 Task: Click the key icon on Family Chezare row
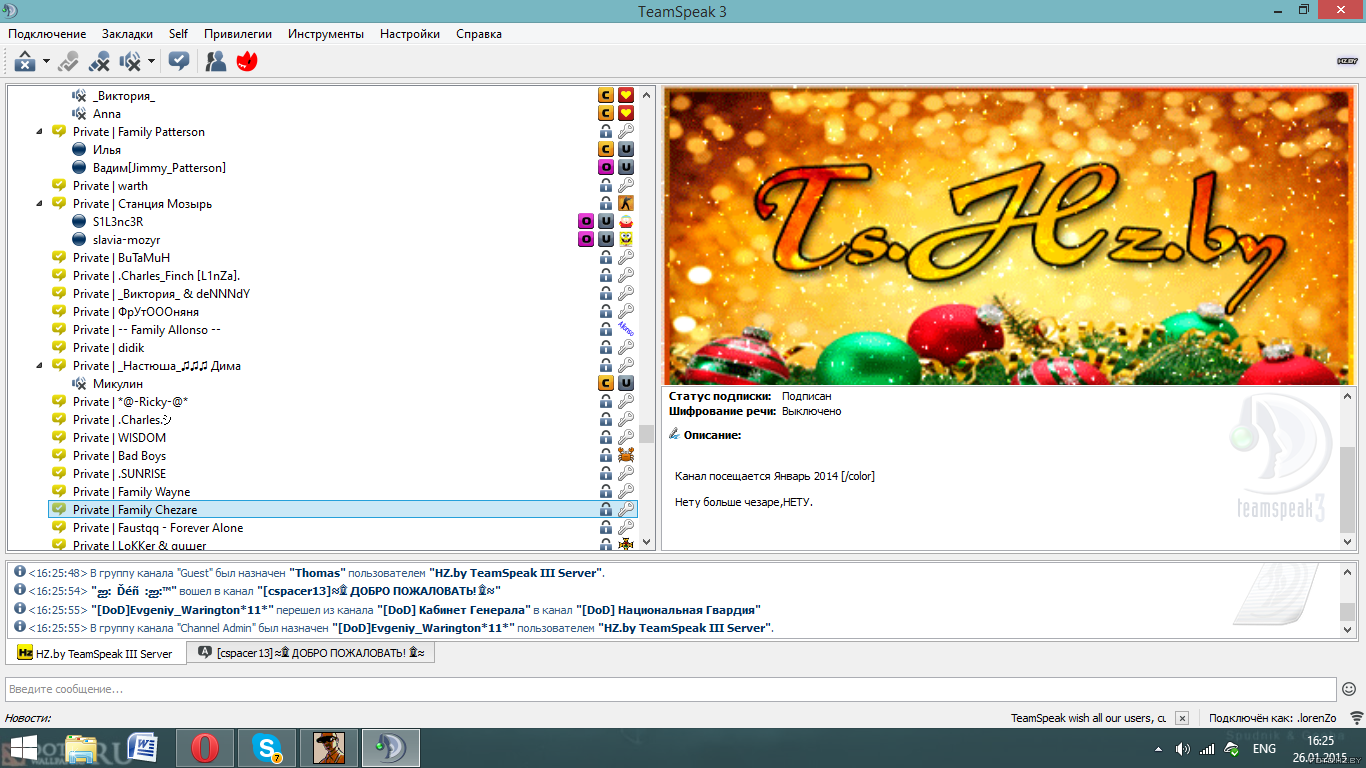click(x=626, y=510)
